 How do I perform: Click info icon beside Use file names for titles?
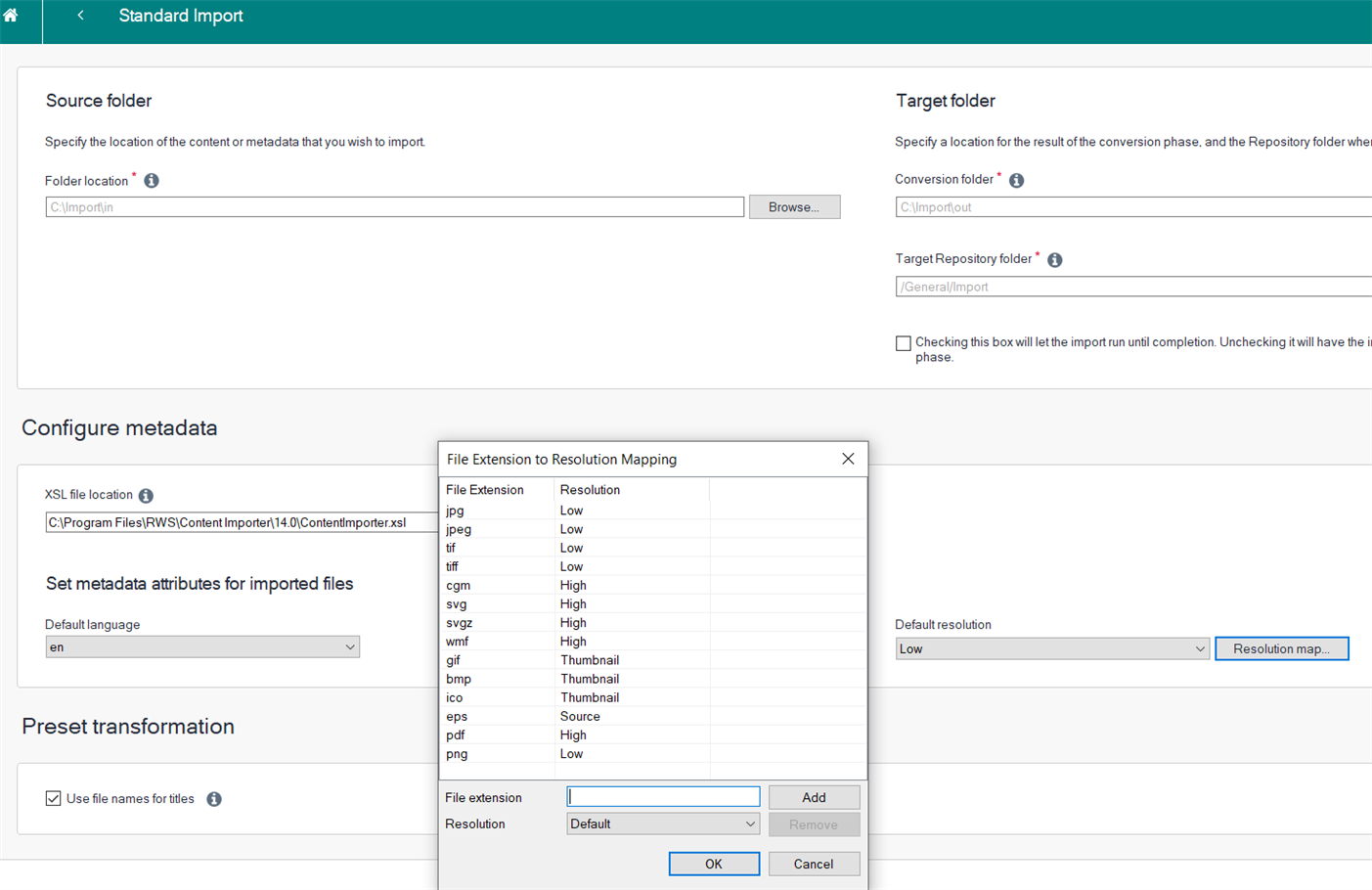point(213,798)
